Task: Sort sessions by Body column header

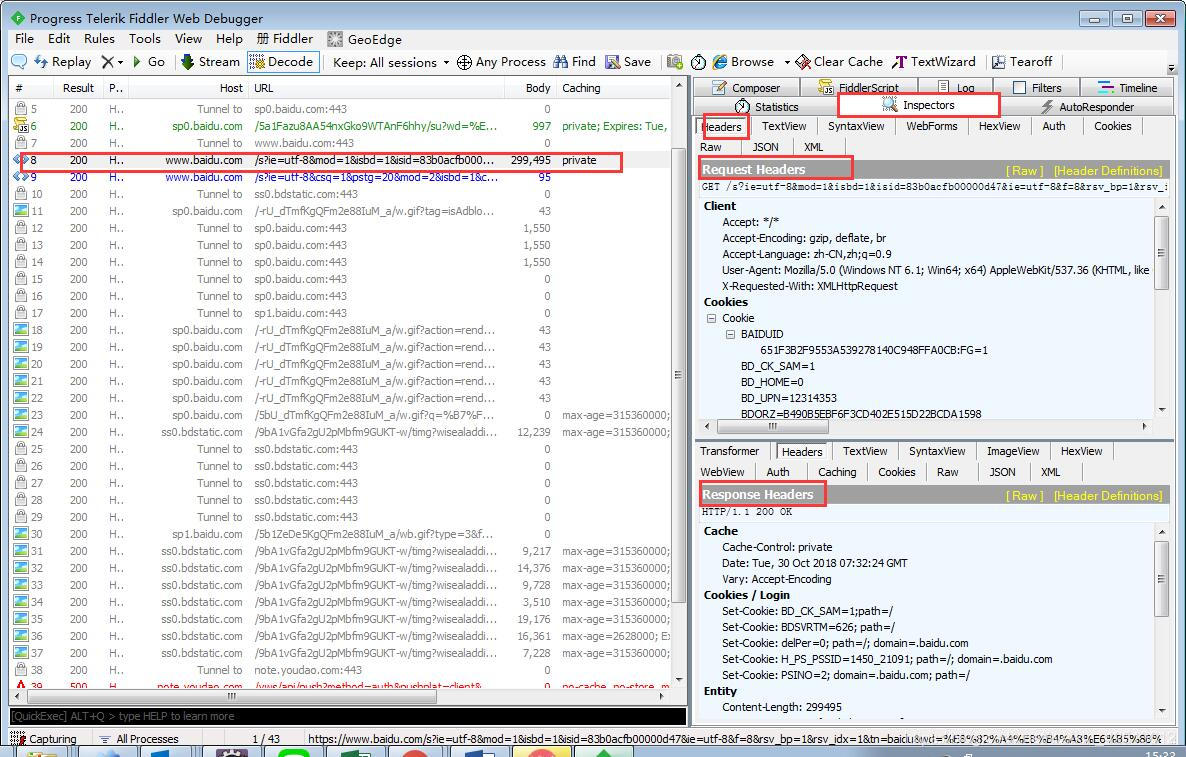Action: pyautogui.click(x=529, y=88)
